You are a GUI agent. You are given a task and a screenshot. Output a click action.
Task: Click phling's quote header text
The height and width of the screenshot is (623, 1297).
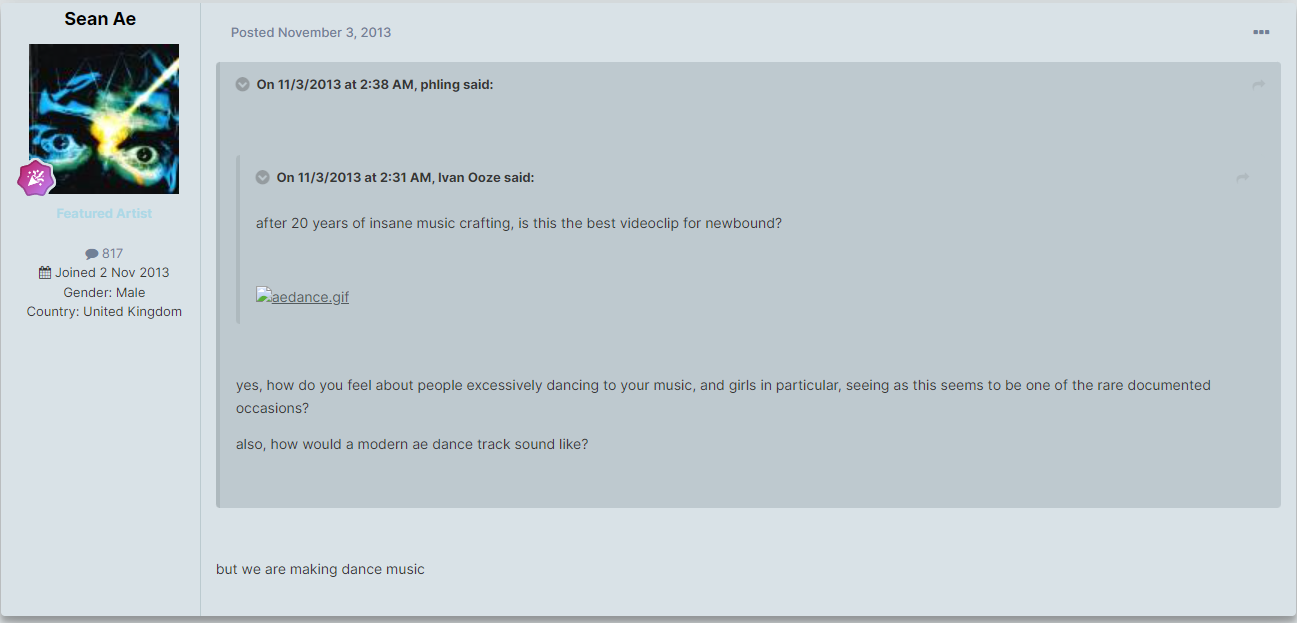375,84
